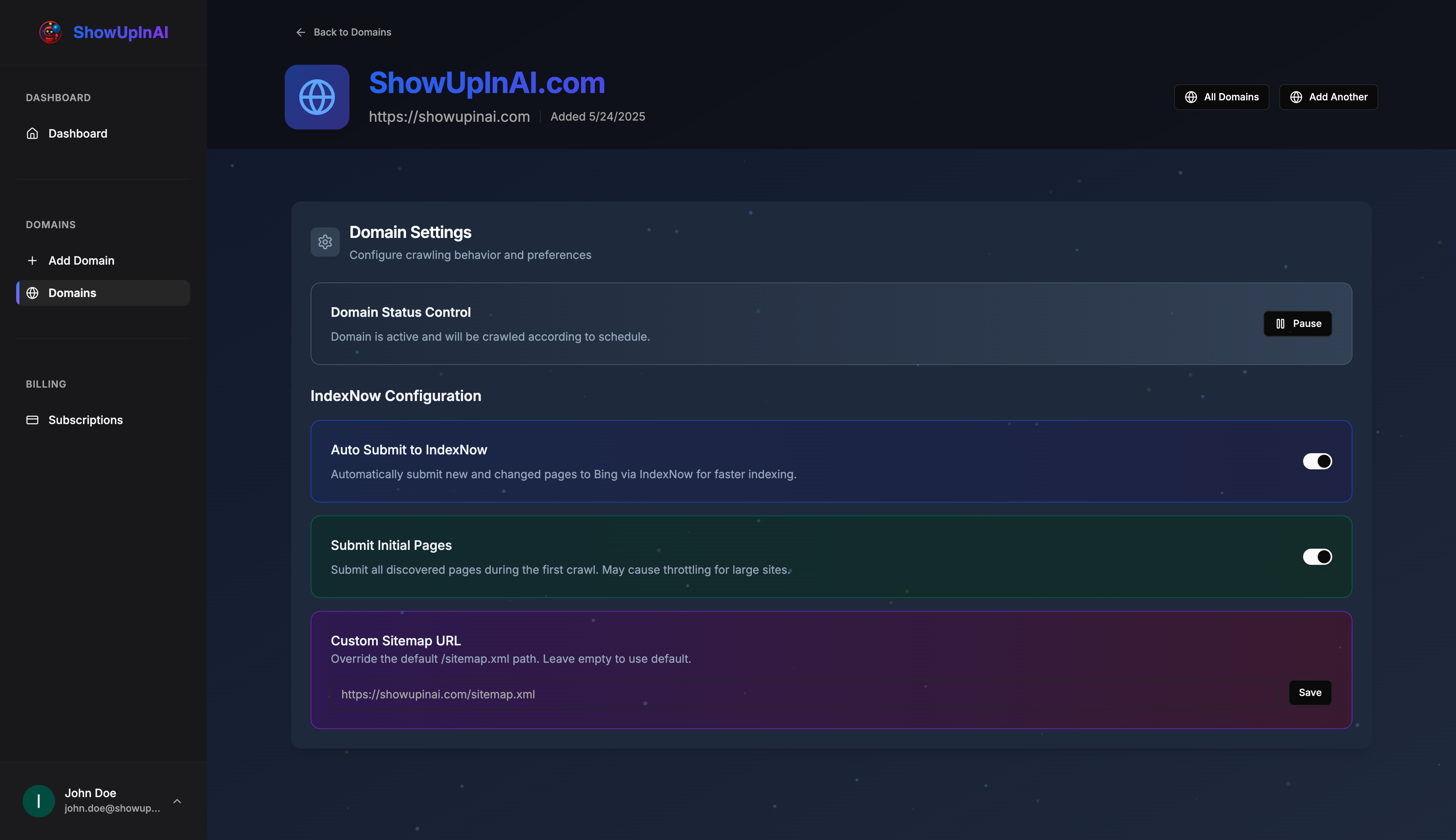Viewport: 1456px width, 840px height.
Task: Click the Domain Status Control title
Action: pos(401,312)
